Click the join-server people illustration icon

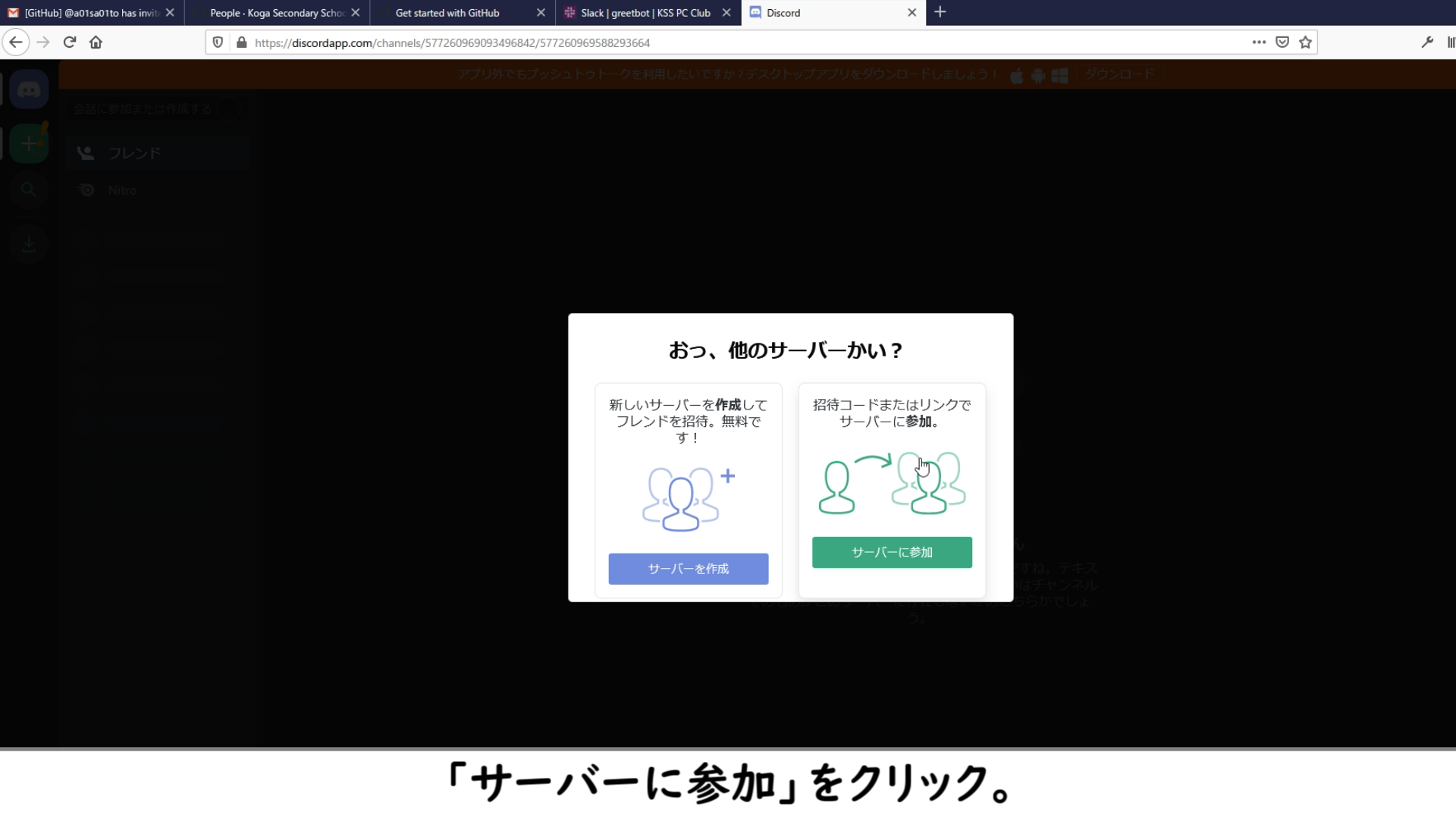(892, 483)
